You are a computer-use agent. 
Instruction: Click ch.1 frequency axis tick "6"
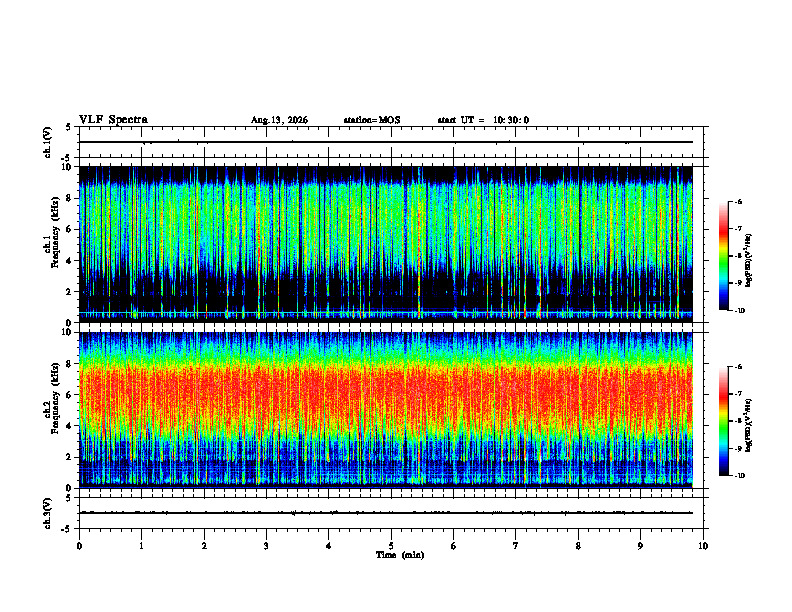pos(69,229)
